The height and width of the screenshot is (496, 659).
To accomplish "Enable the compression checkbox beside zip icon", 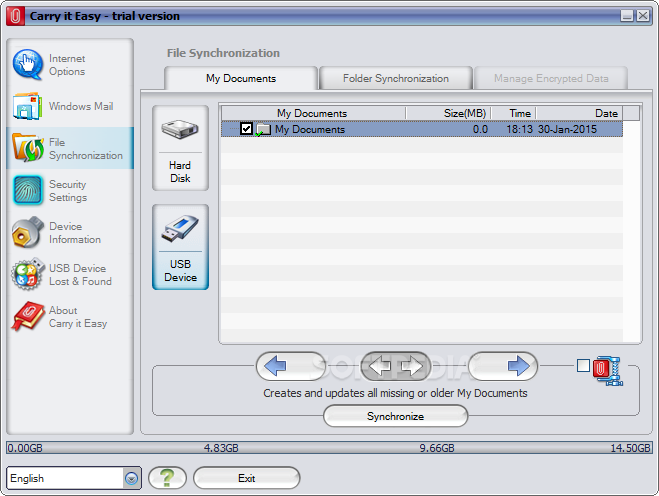I will (583, 366).
